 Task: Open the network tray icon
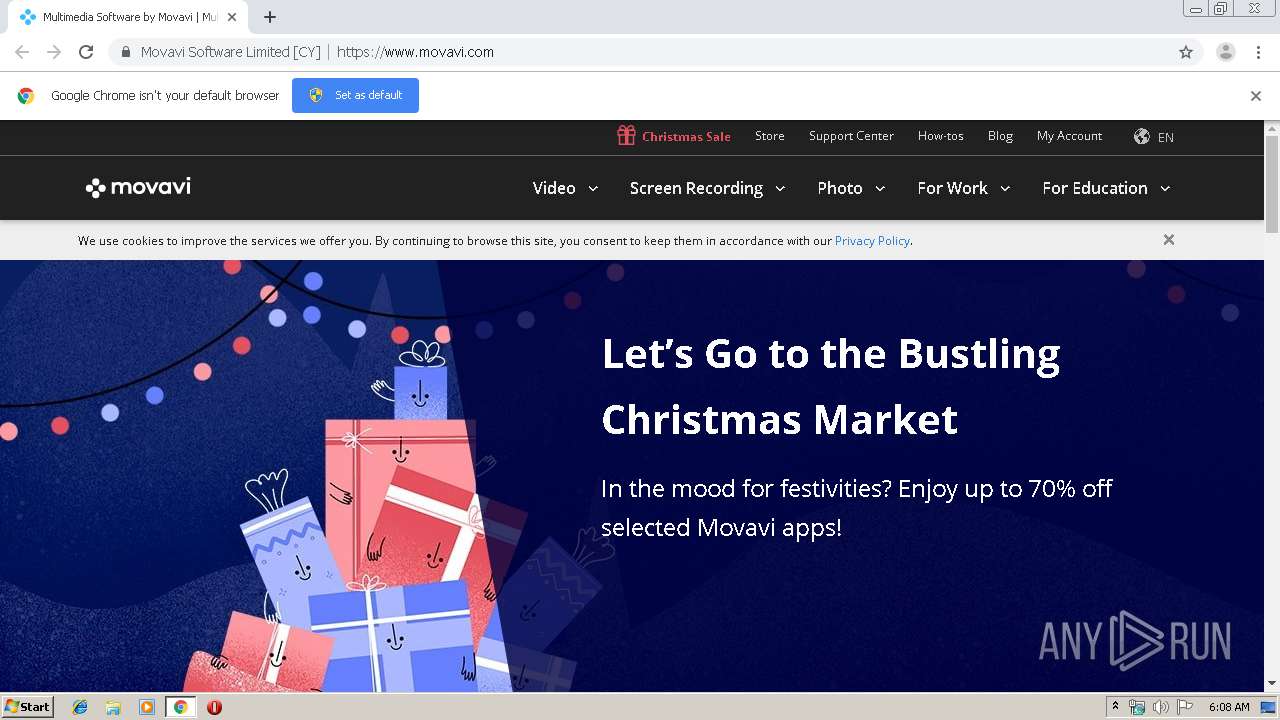[1137, 707]
